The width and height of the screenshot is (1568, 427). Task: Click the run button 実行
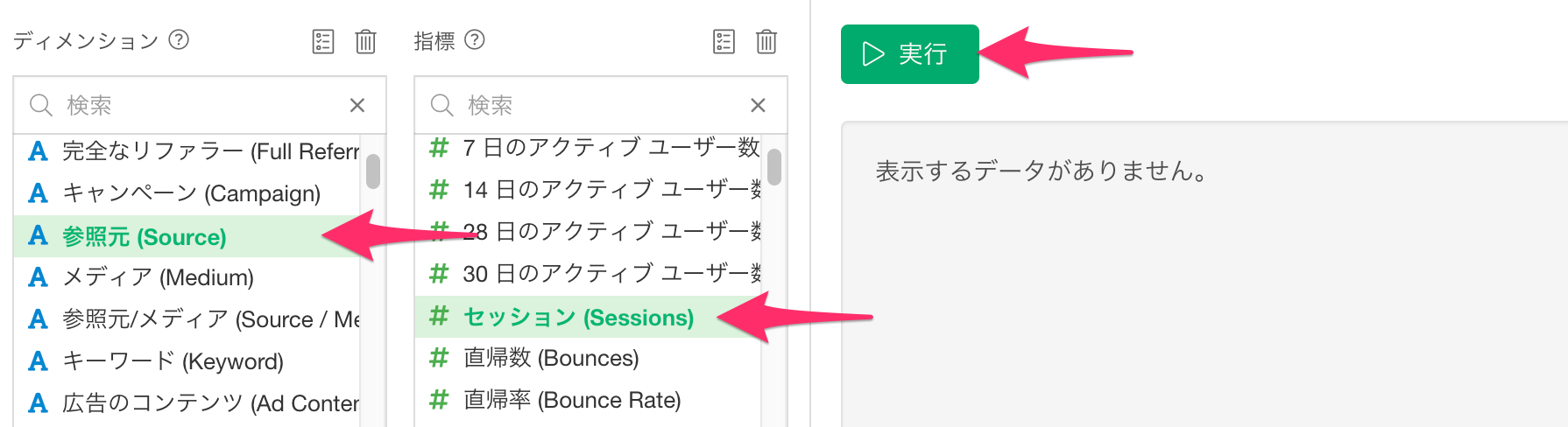pos(909,54)
